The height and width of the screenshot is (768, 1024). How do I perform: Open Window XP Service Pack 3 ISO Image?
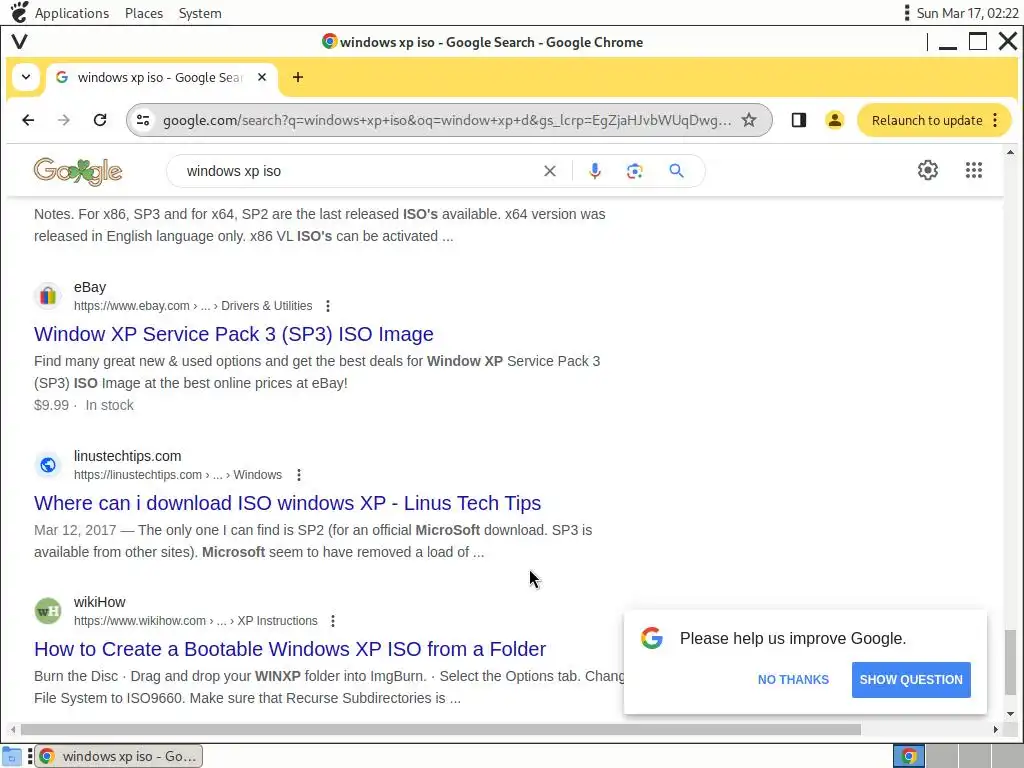pyautogui.click(x=234, y=334)
